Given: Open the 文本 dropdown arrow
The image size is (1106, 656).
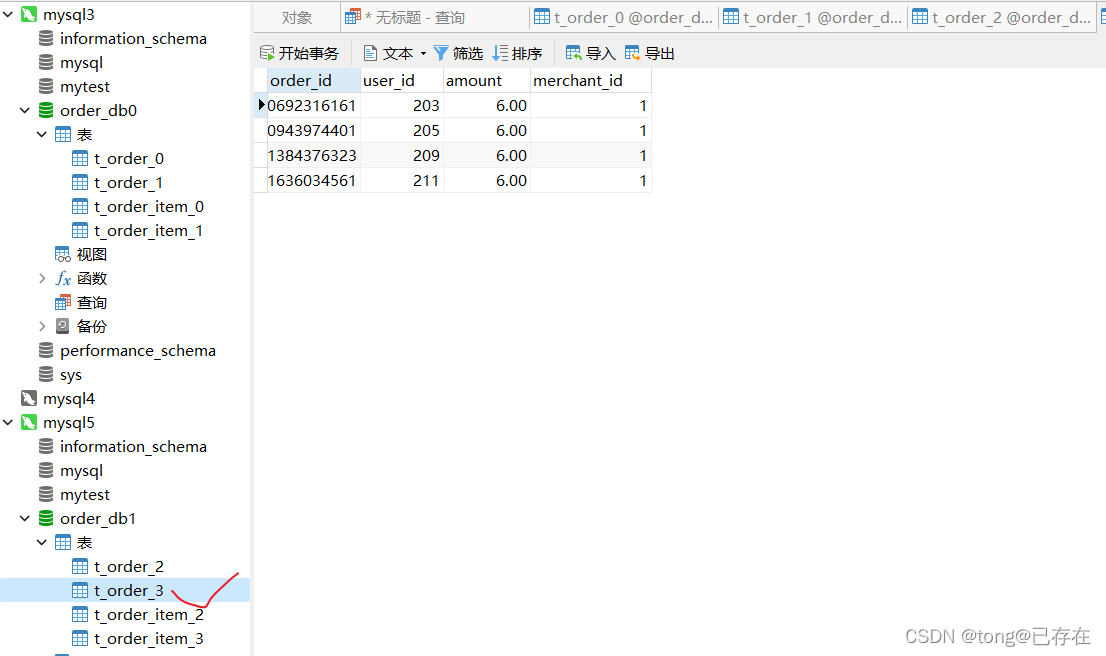Looking at the screenshot, I should (423, 53).
